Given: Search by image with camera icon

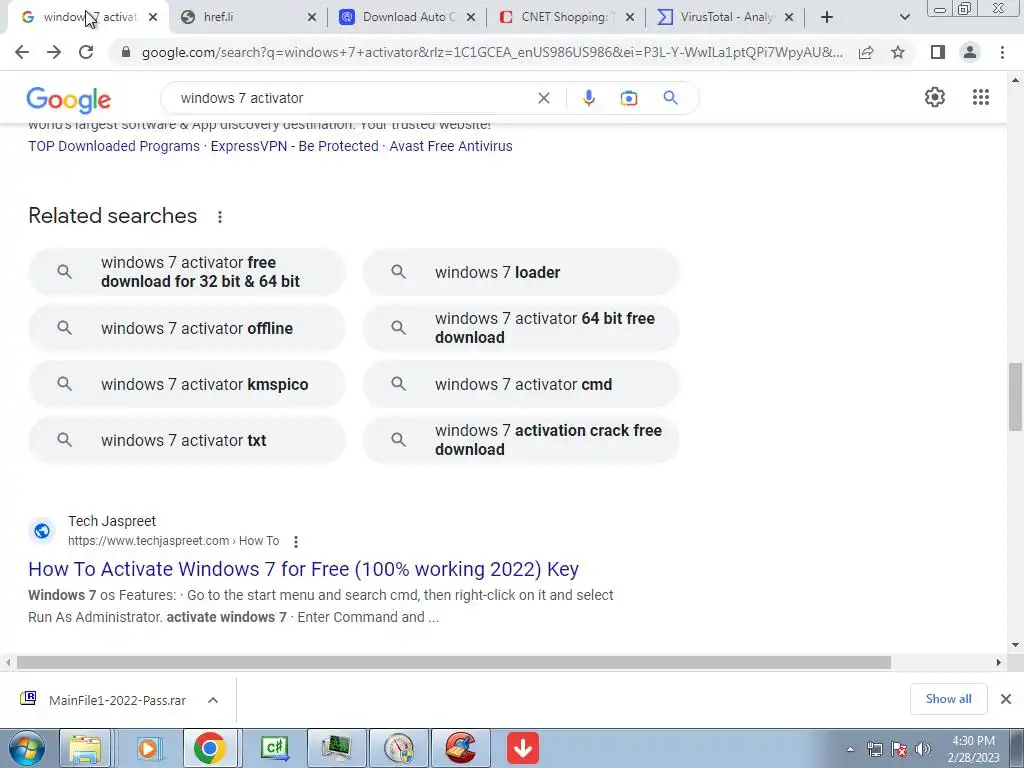Looking at the screenshot, I should 628,98.
